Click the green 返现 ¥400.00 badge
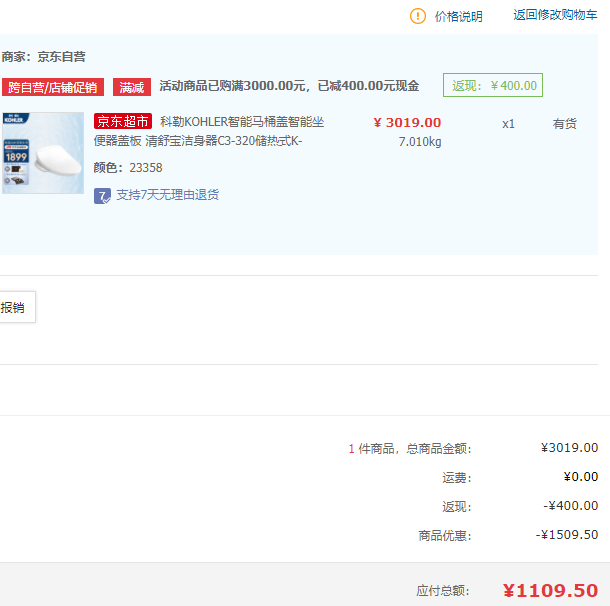Viewport: 610px width, 606px height. click(x=493, y=85)
